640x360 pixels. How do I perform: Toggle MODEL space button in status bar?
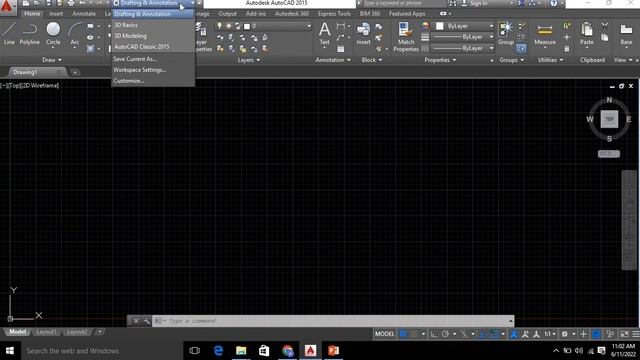tap(384, 334)
